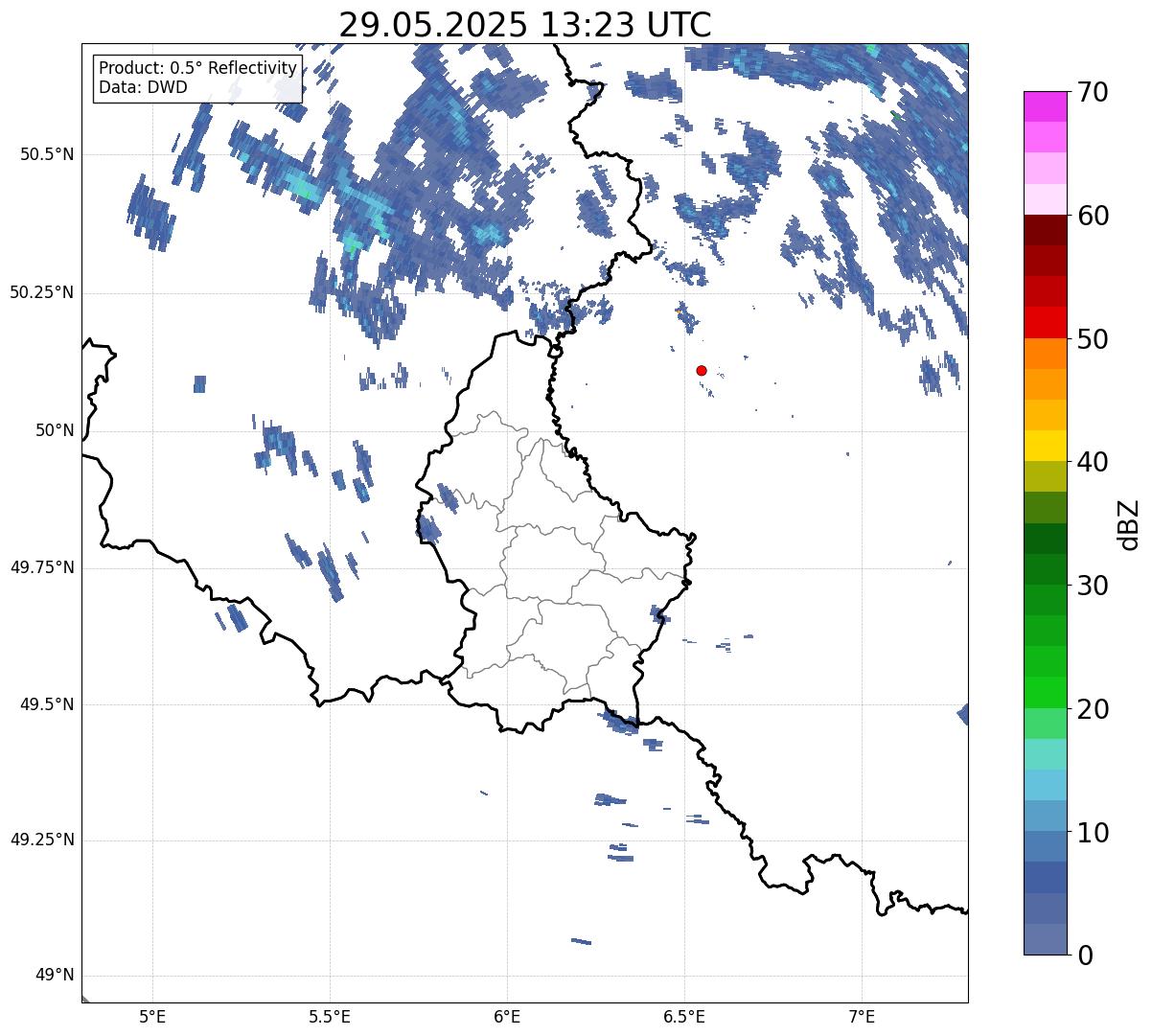Click the 49°N latitude label
This screenshot has width=1152, height=1036.
coord(55,976)
